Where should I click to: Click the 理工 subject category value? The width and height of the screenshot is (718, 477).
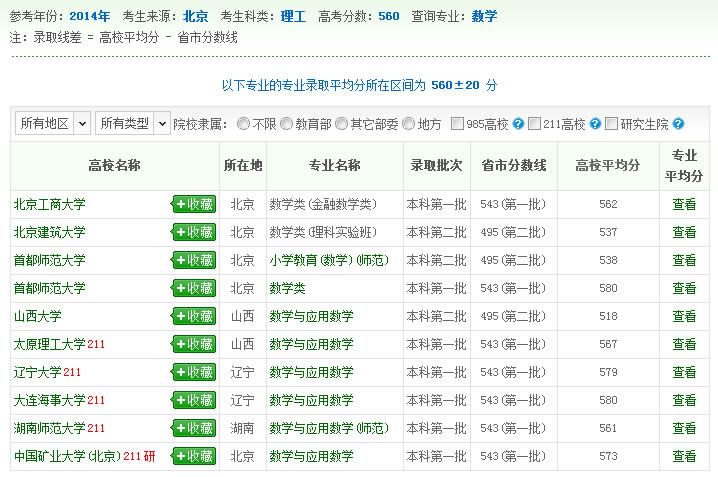293,16
